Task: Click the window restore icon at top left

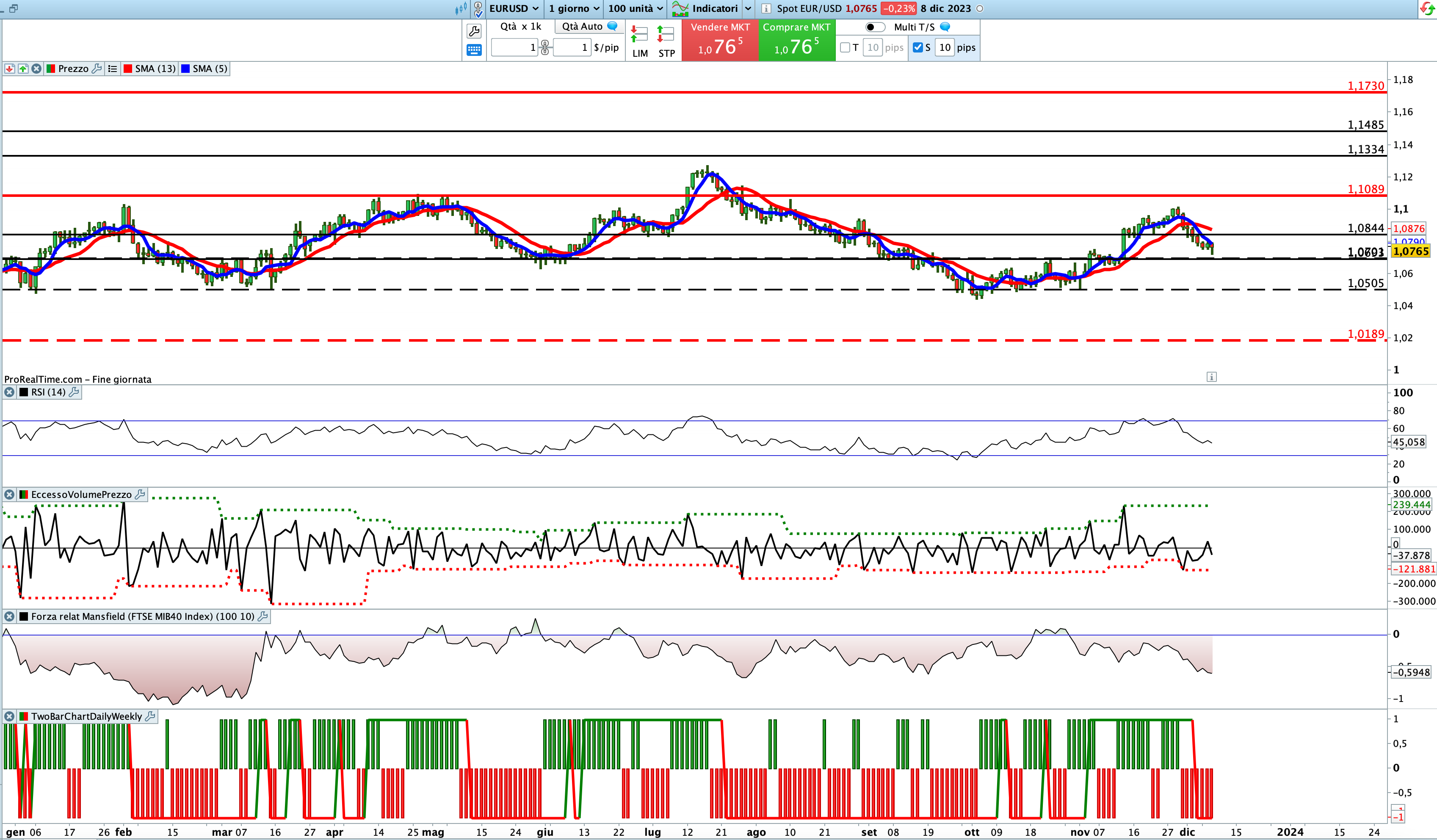Action: 13,8
